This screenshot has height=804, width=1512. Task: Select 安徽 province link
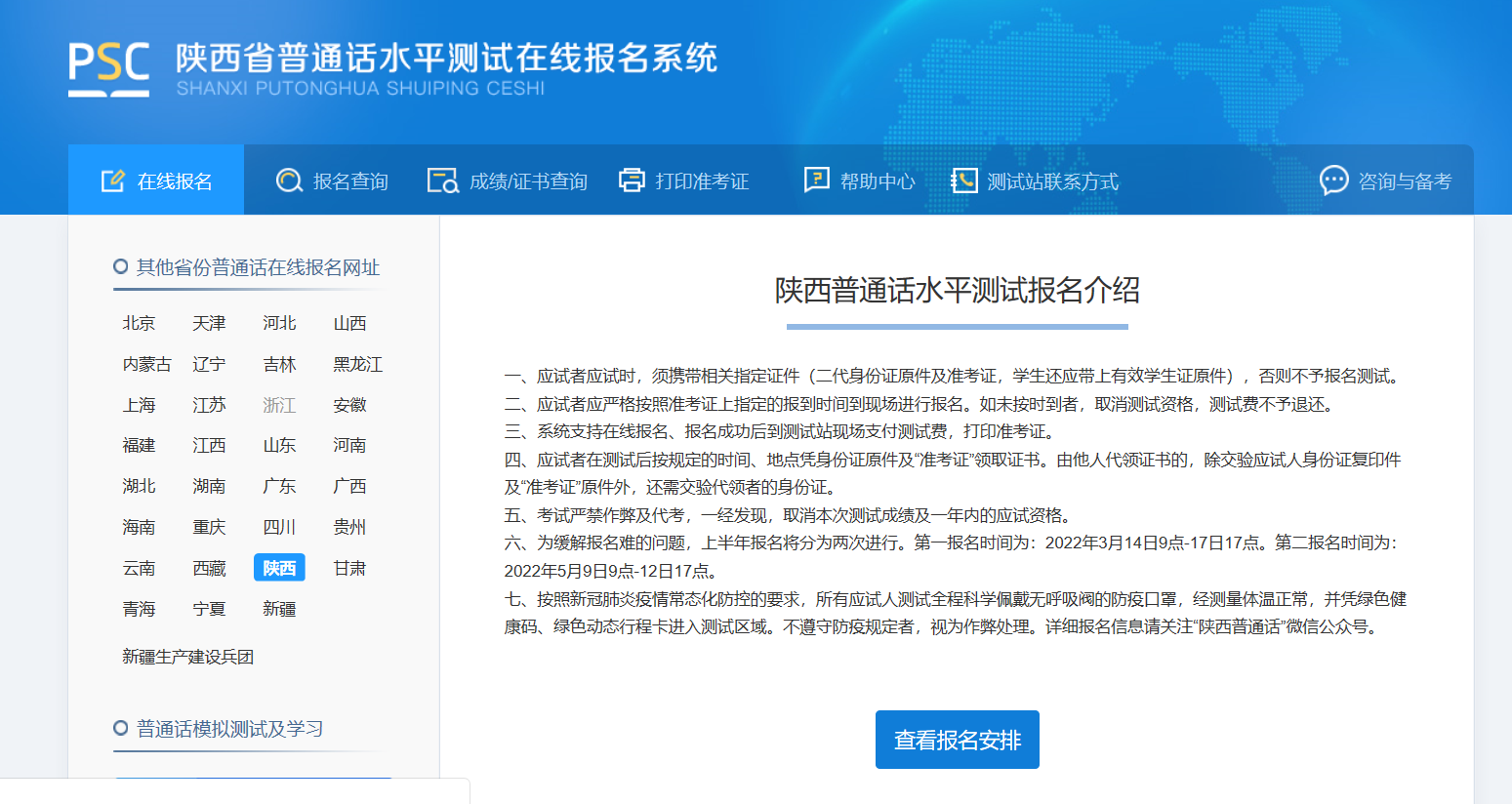349,405
